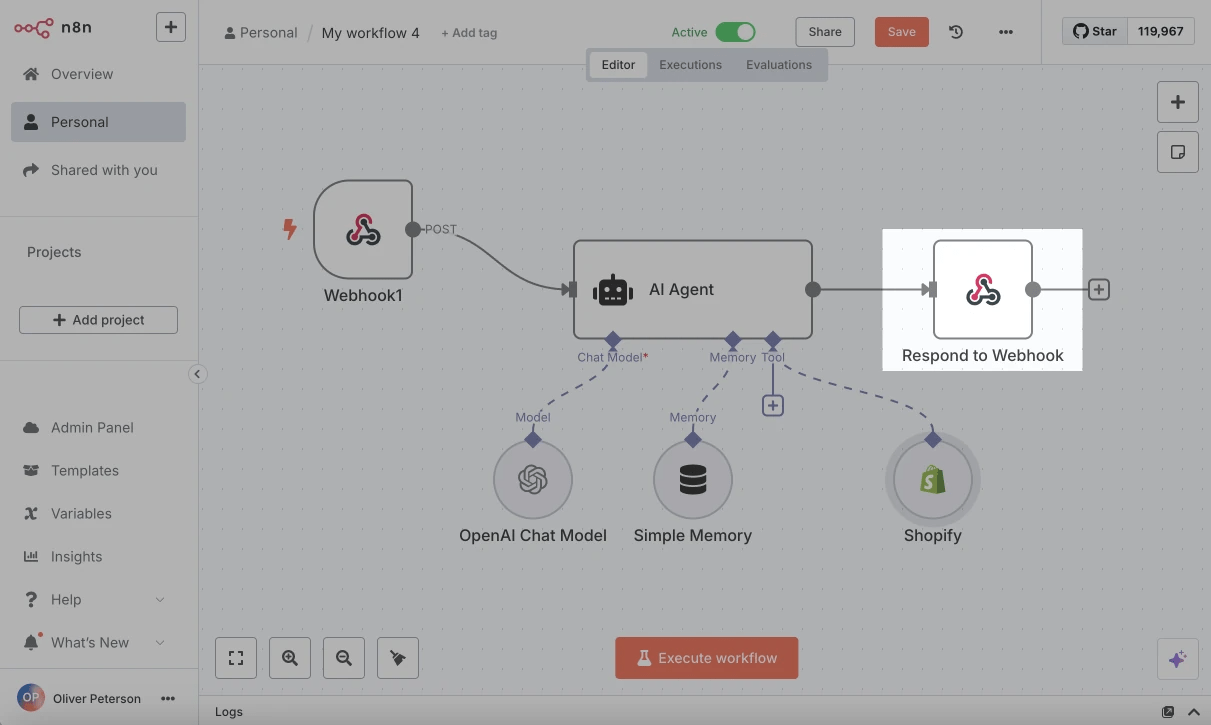Click the 119,967 star count
Viewport: 1211px width, 725px height.
coord(1160,31)
